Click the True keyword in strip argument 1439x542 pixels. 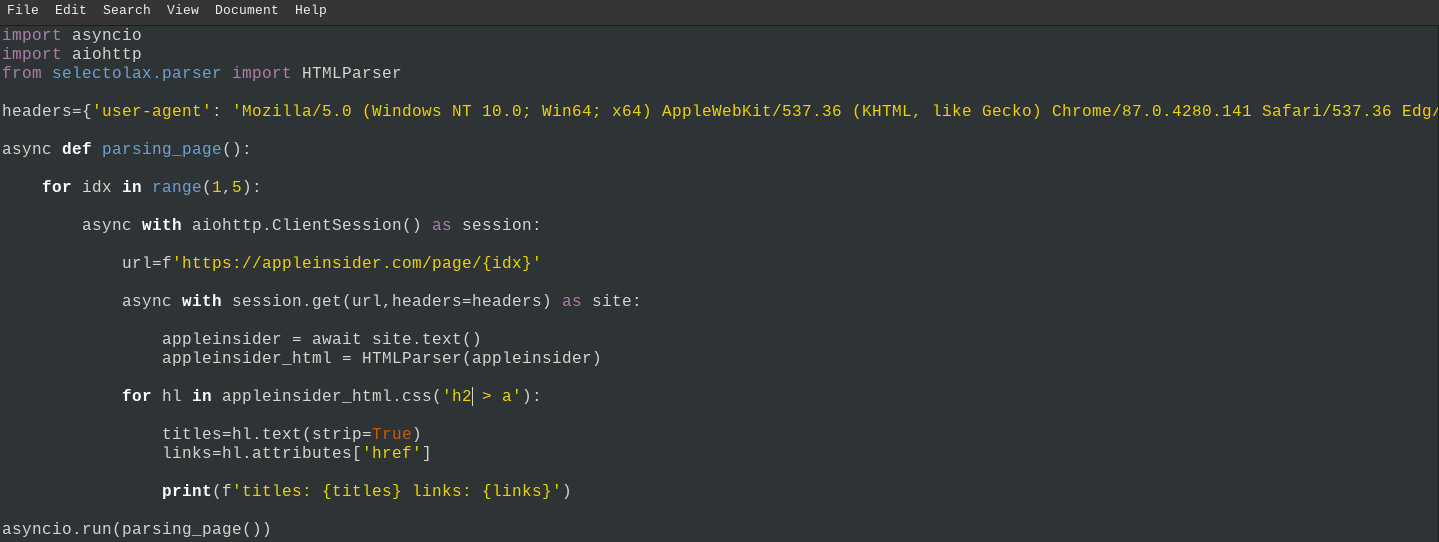click(x=392, y=435)
